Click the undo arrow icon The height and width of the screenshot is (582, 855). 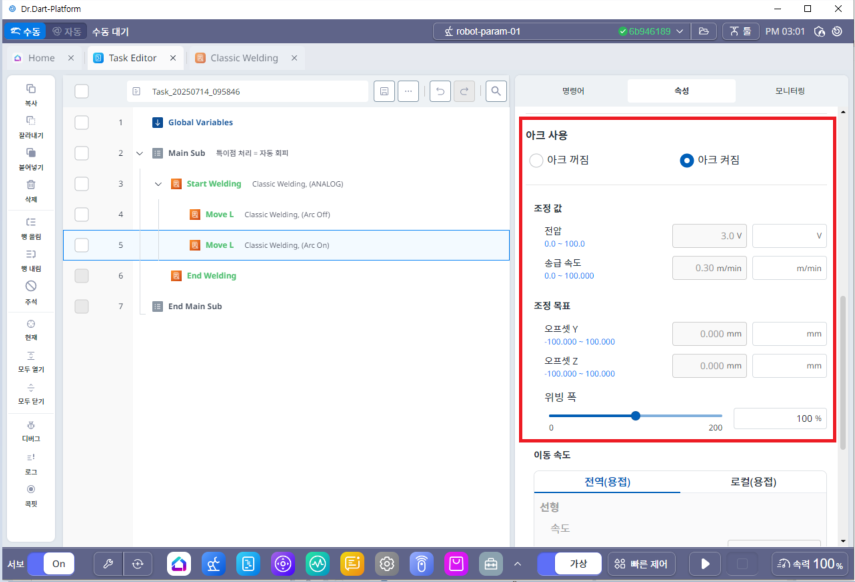[x=439, y=91]
